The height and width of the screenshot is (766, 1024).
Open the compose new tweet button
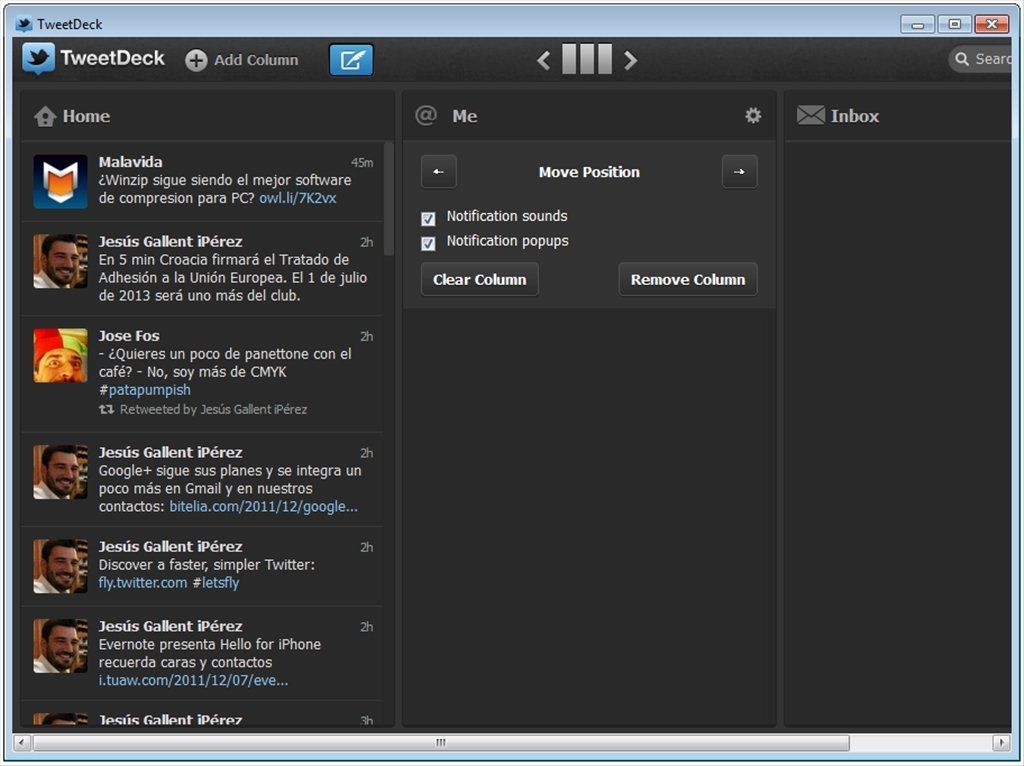351,59
